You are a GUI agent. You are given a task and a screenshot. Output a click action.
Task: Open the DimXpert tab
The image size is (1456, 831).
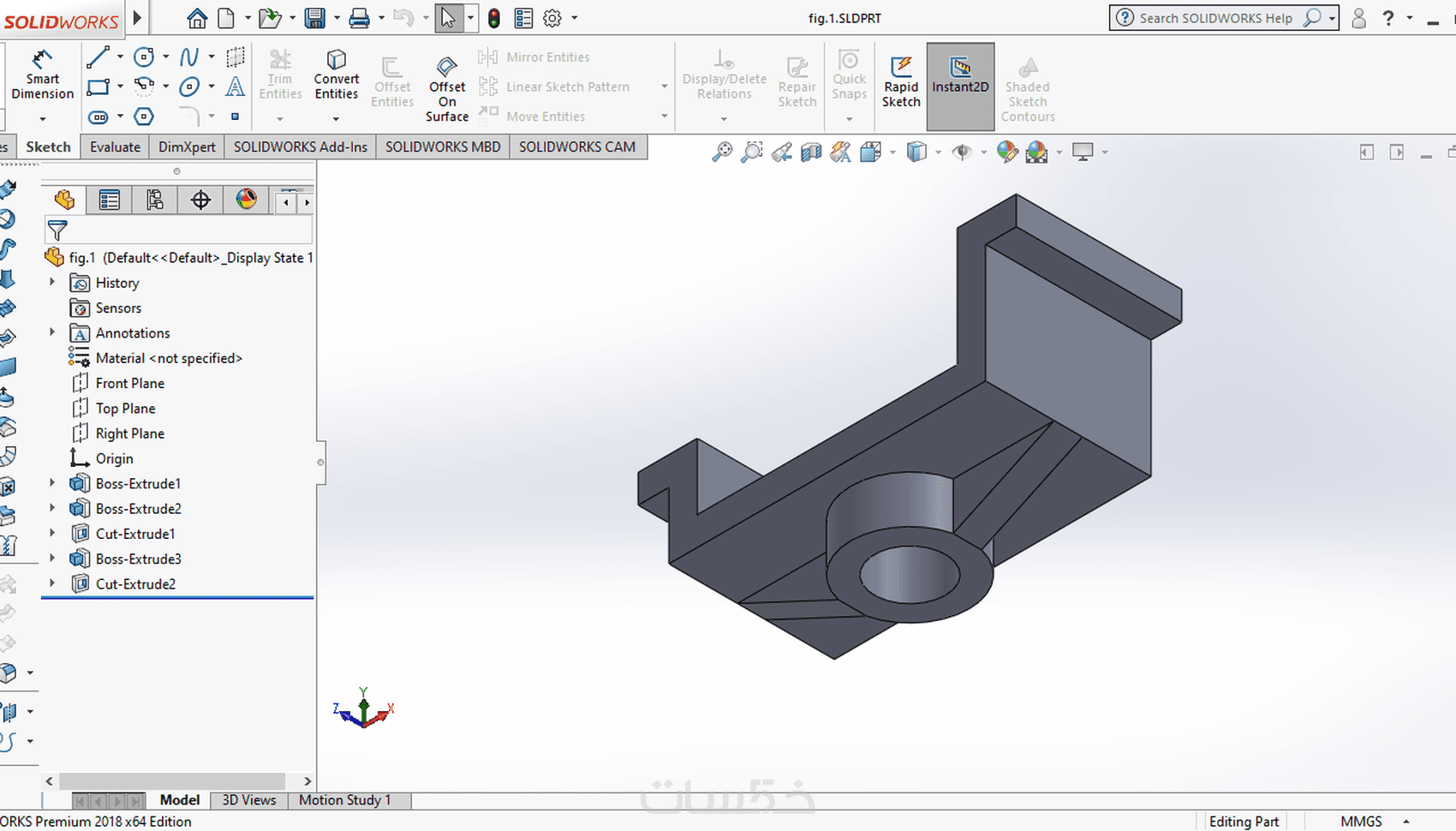pyautogui.click(x=187, y=146)
